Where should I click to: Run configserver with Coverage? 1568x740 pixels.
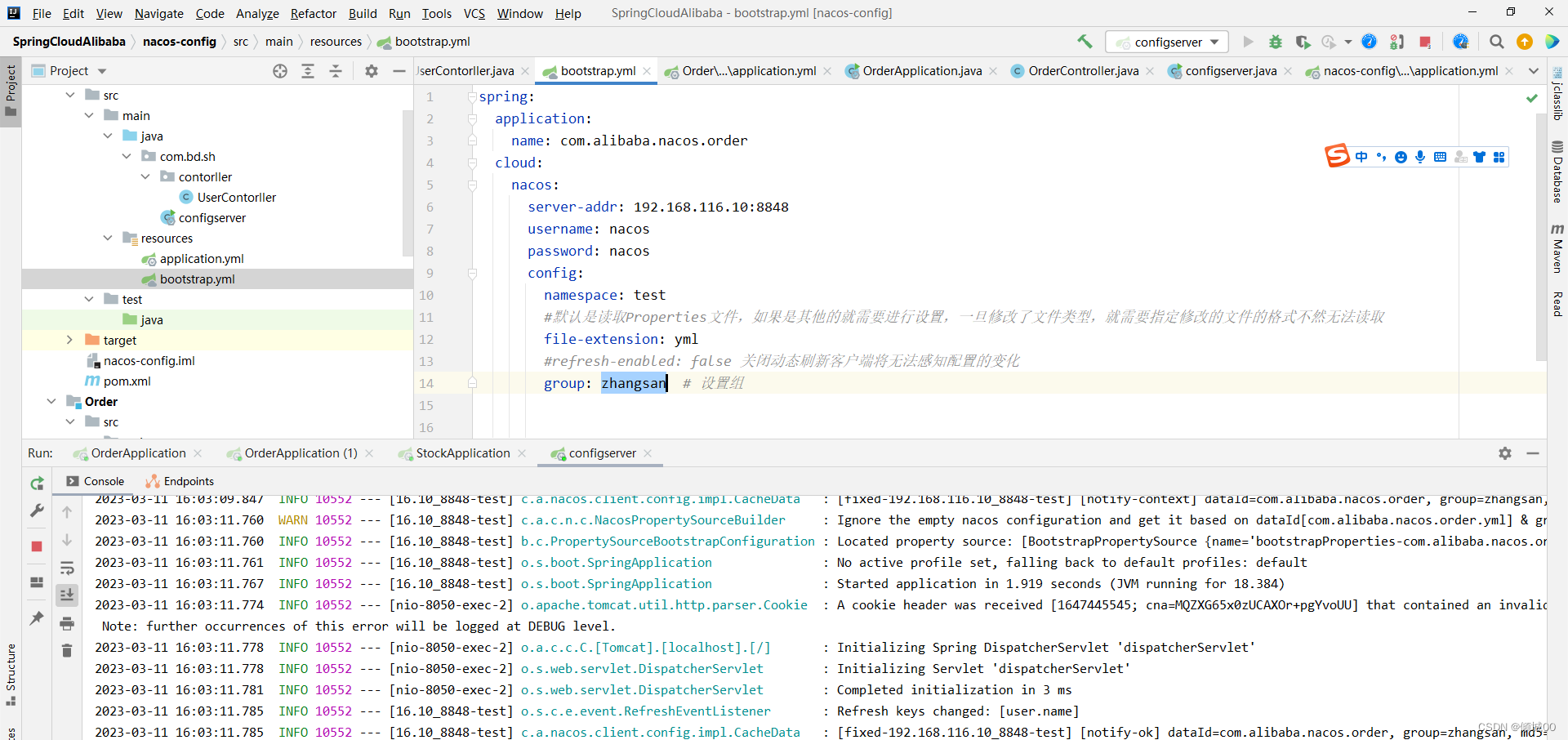[1303, 42]
